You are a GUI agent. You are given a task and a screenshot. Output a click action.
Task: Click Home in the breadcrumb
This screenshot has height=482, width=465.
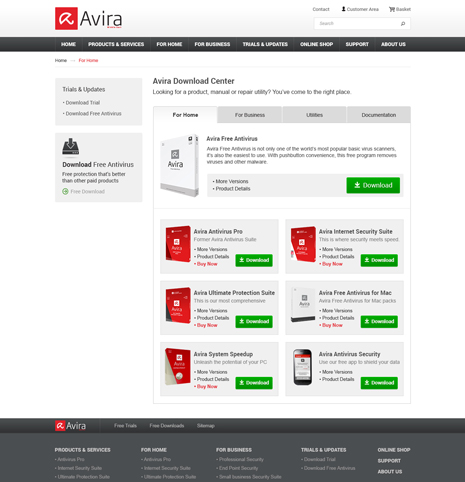61,60
